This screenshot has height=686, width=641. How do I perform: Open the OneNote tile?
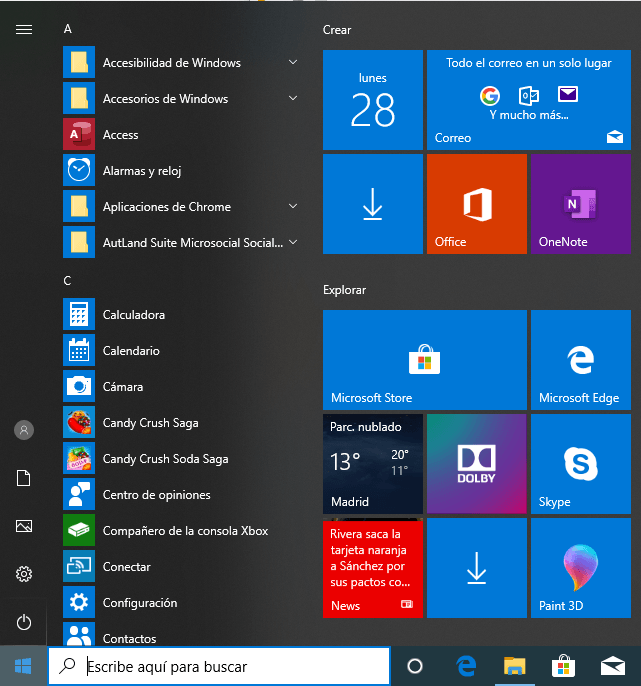pos(581,204)
